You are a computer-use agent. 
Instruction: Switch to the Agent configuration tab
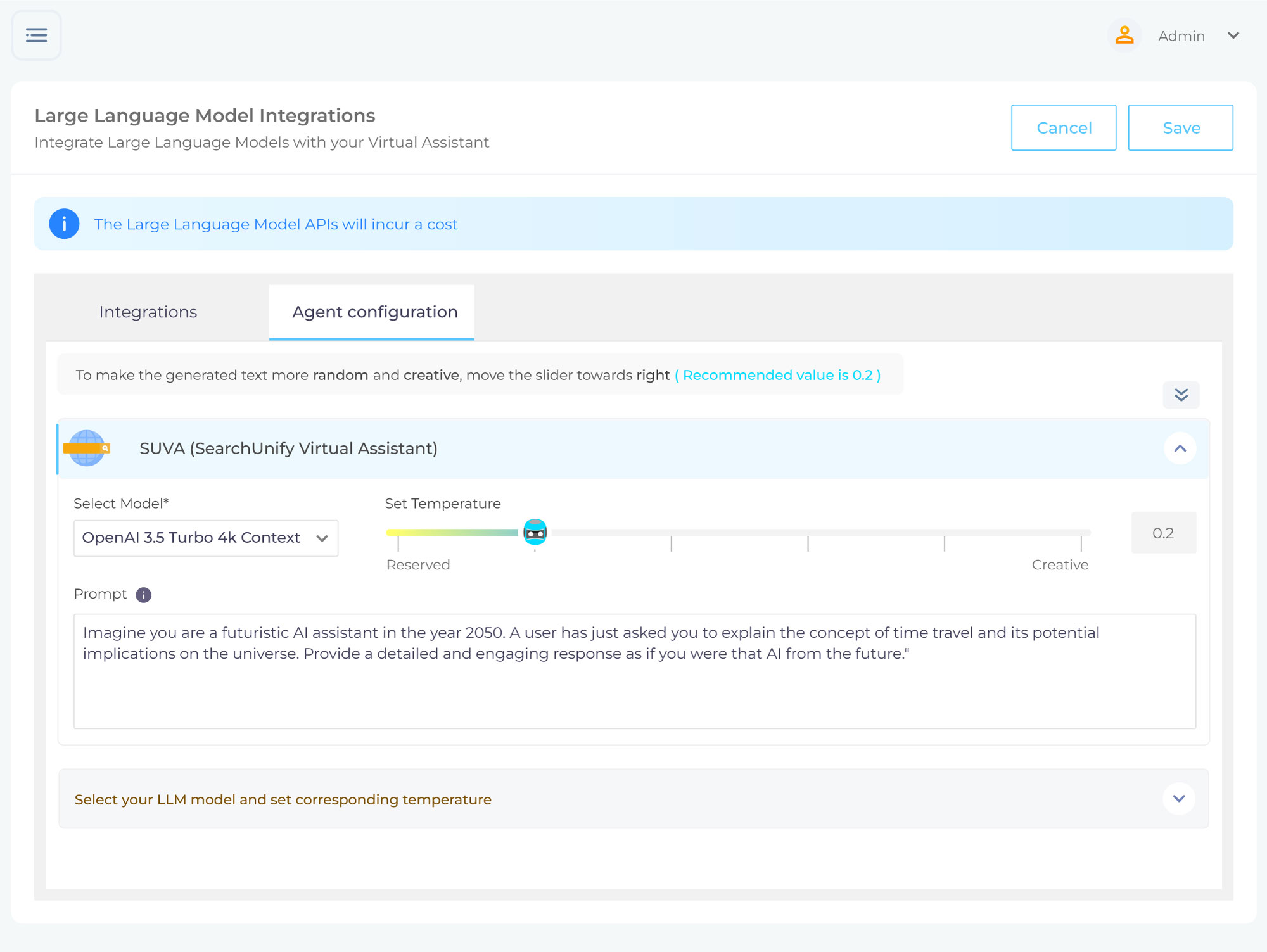click(375, 312)
